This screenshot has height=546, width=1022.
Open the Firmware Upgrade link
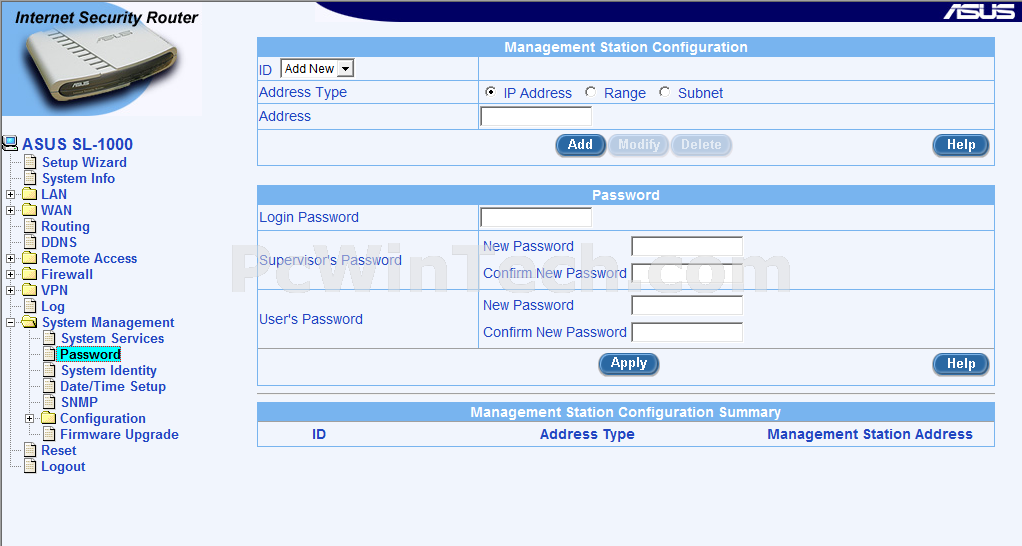point(119,435)
